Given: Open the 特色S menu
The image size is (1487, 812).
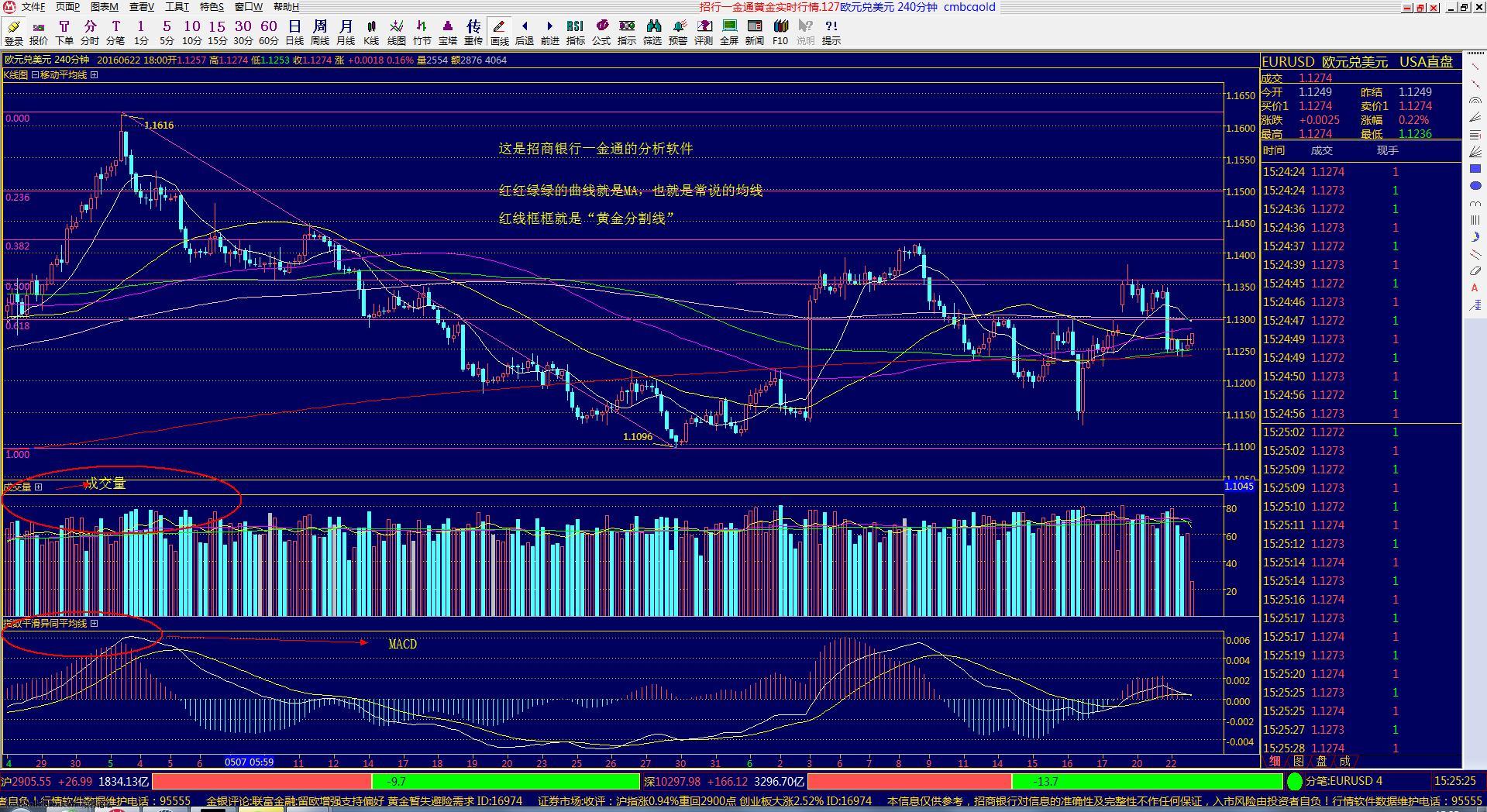Looking at the screenshot, I should (x=212, y=7).
